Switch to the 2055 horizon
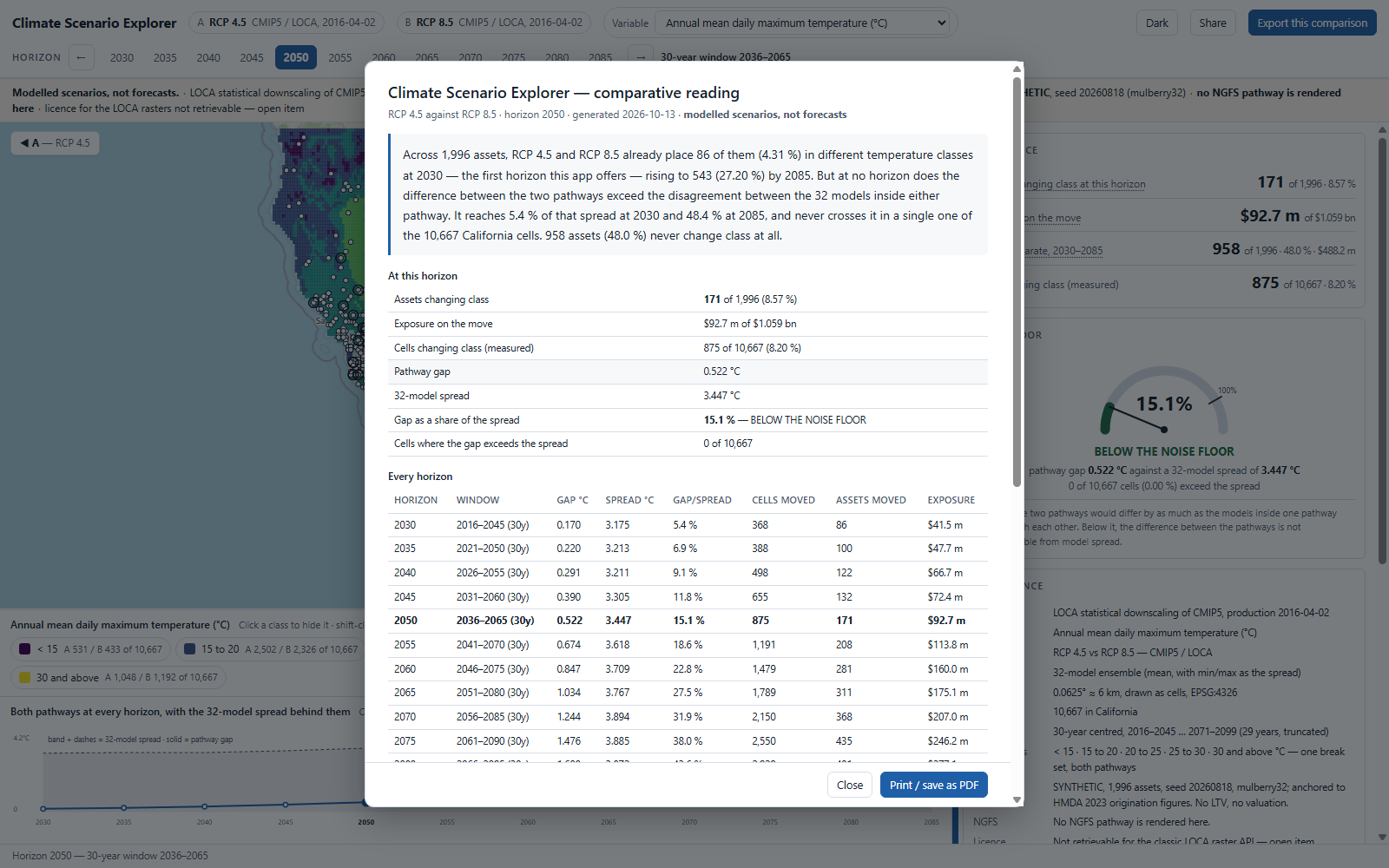 340,57
